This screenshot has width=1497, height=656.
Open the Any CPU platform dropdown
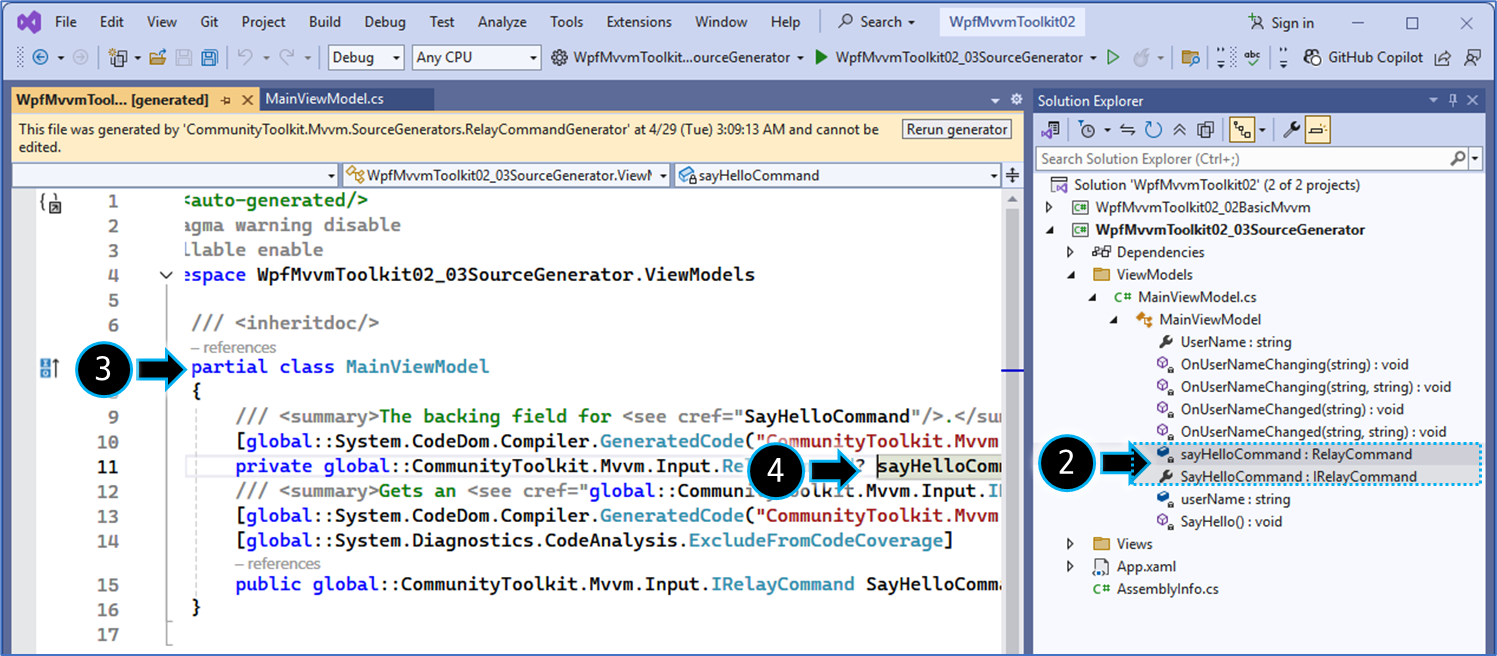(x=476, y=58)
